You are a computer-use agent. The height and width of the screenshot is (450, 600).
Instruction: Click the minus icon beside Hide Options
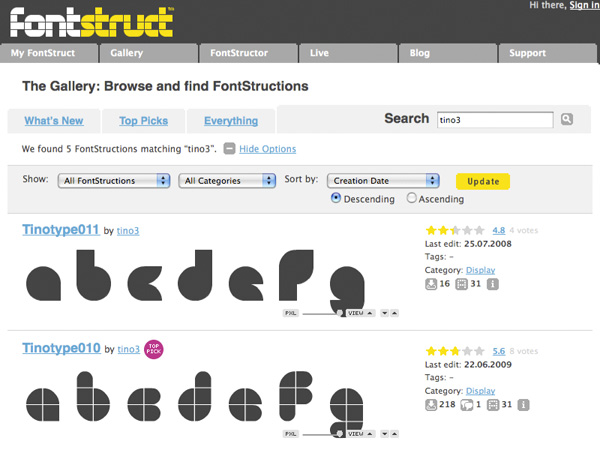tap(229, 148)
